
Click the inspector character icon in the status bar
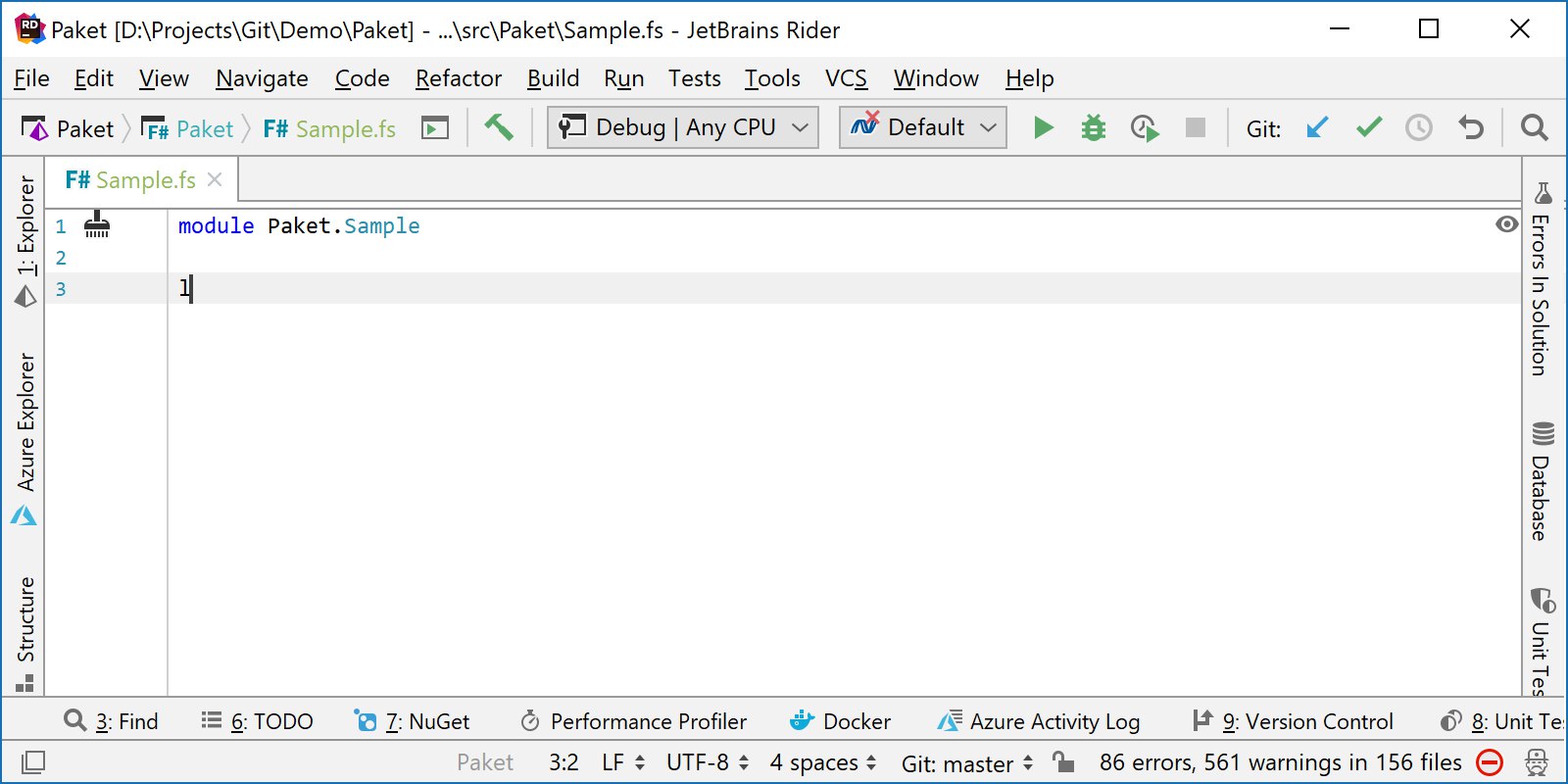coord(1537,762)
